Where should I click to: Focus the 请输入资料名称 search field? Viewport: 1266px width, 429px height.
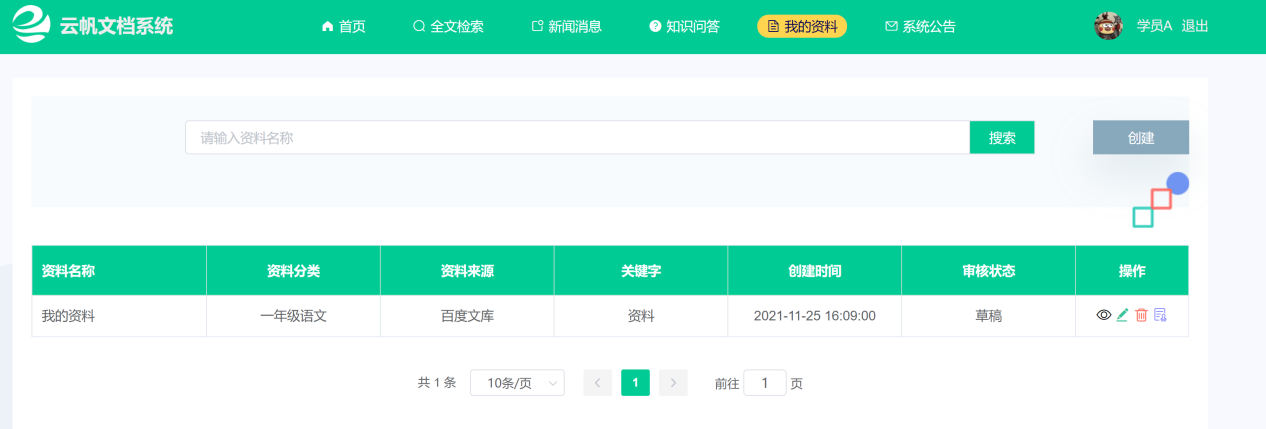tap(577, 138)
